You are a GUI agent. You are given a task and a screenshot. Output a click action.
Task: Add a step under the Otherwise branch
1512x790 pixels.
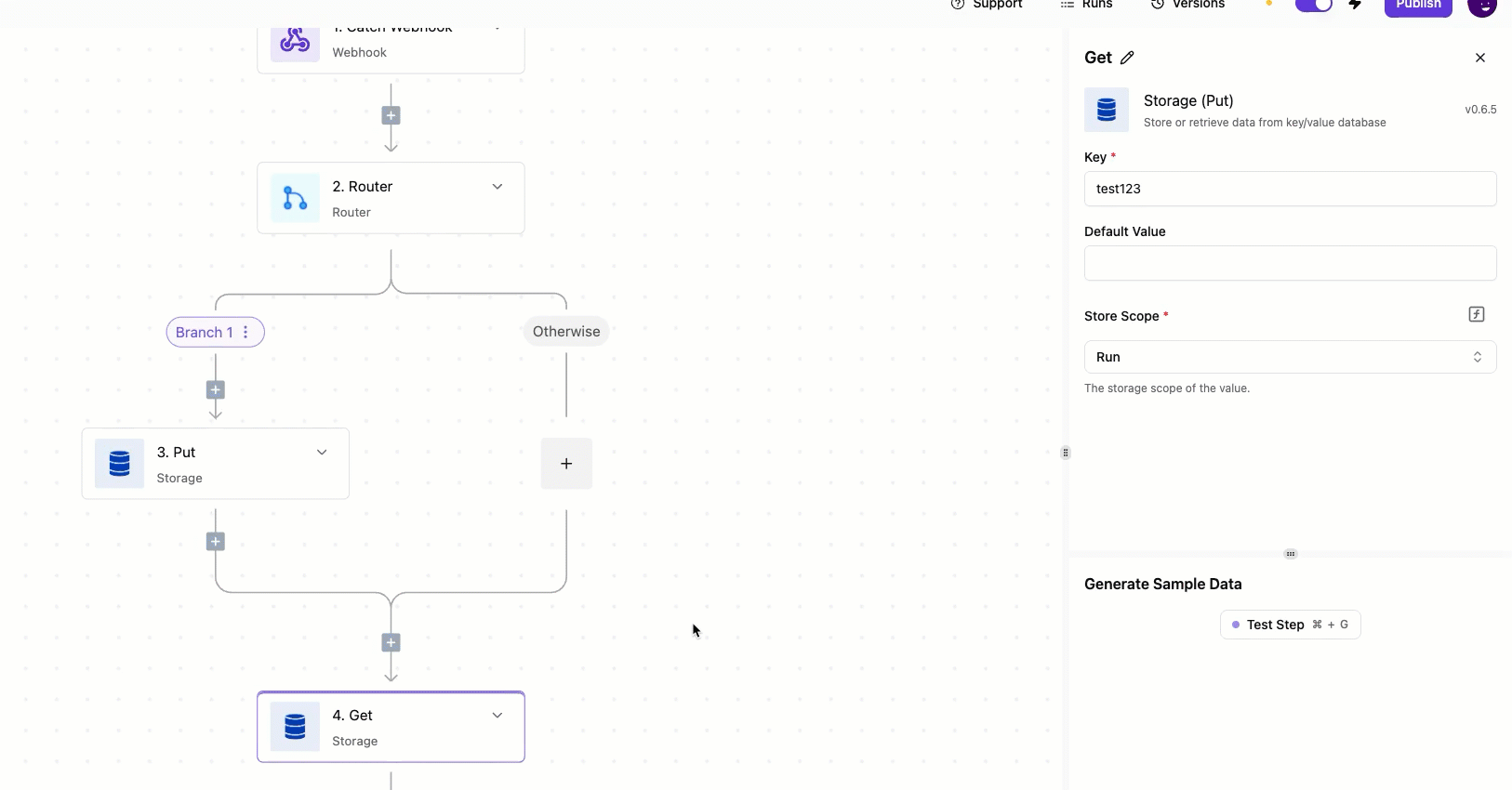[566, 464]
